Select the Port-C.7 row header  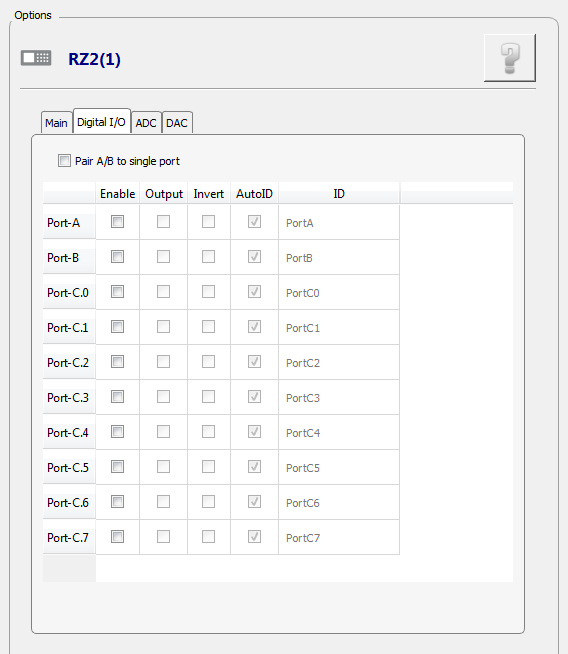coord(69,538)
